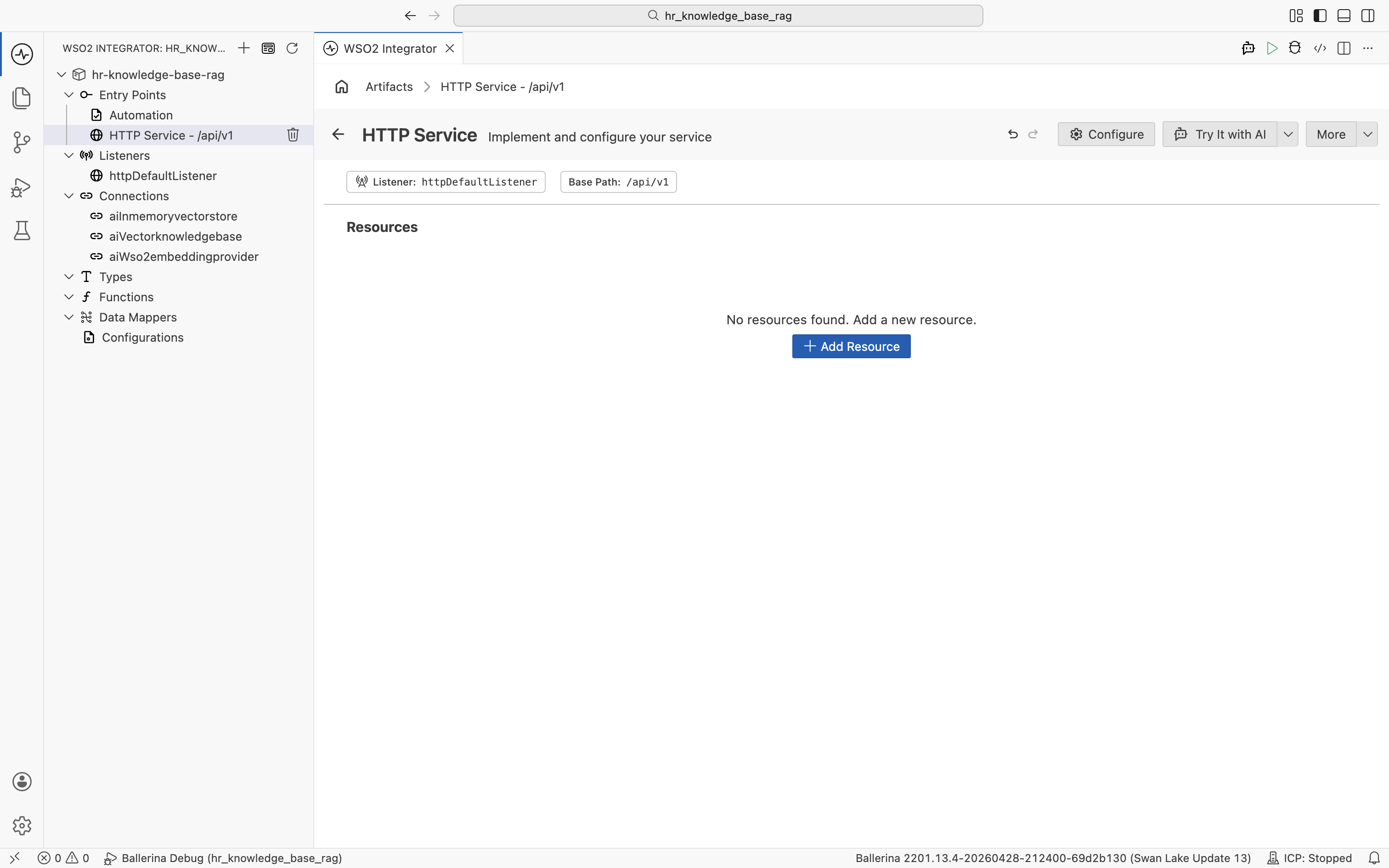Toggle primary side bar visibility

(1320, 16)
